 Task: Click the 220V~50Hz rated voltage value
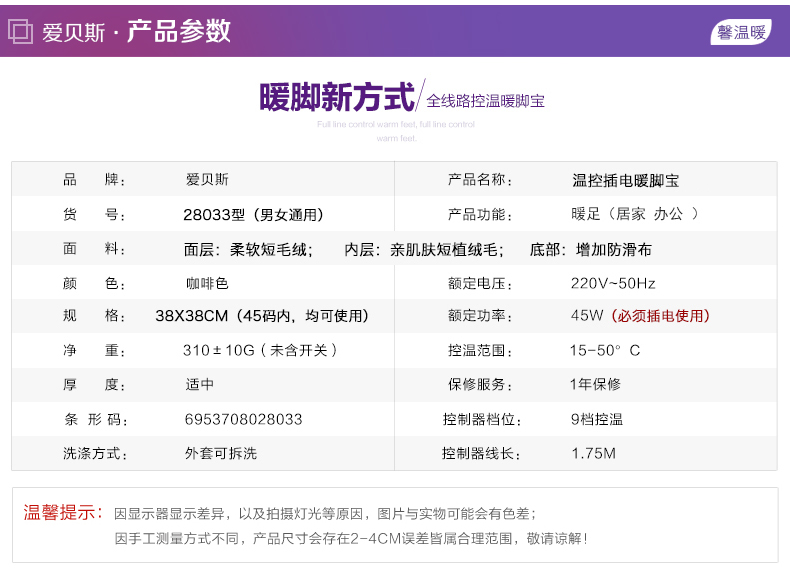pos(612,283)
